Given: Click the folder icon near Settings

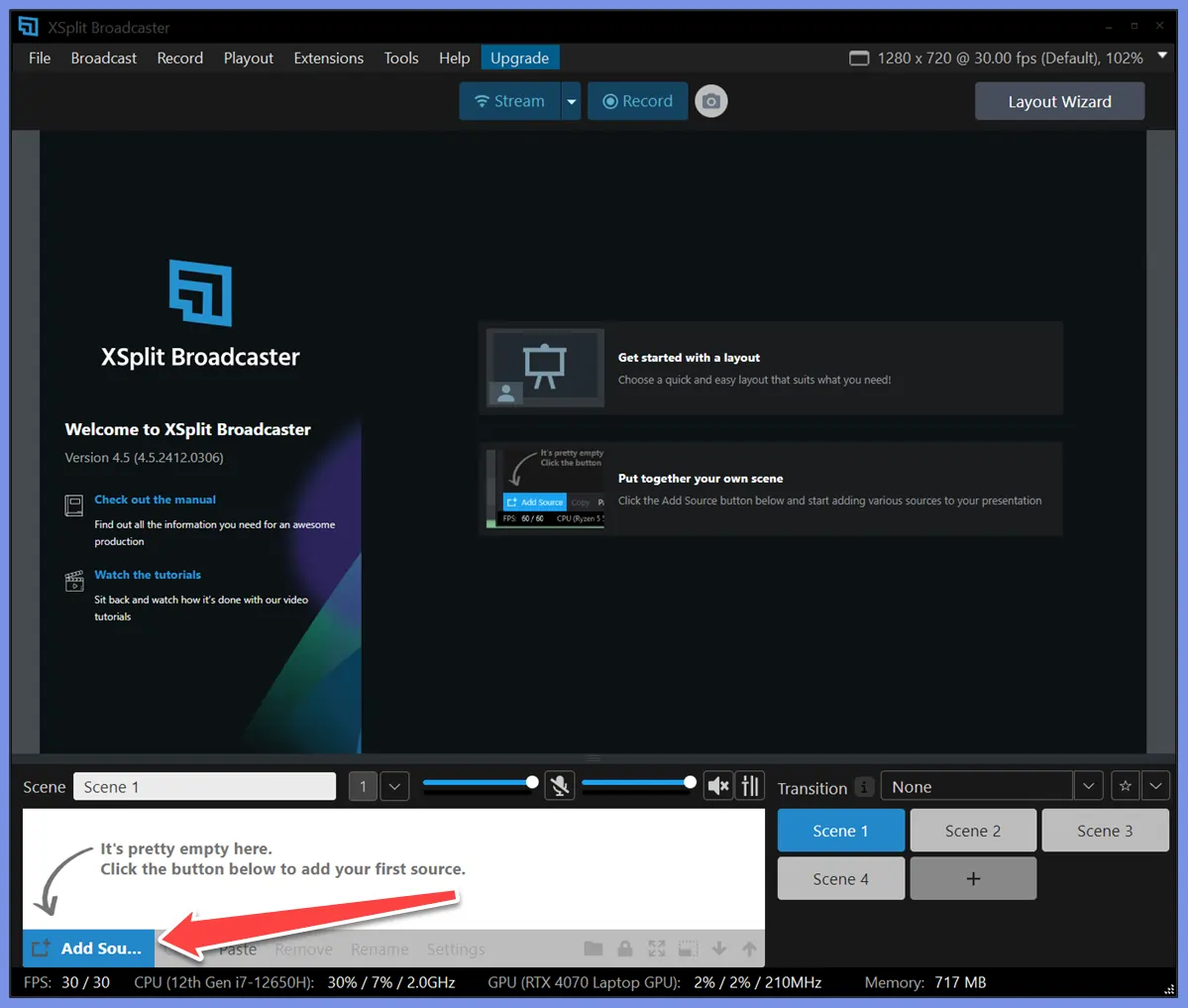Looking at the screenshot, I should [594, 949].
